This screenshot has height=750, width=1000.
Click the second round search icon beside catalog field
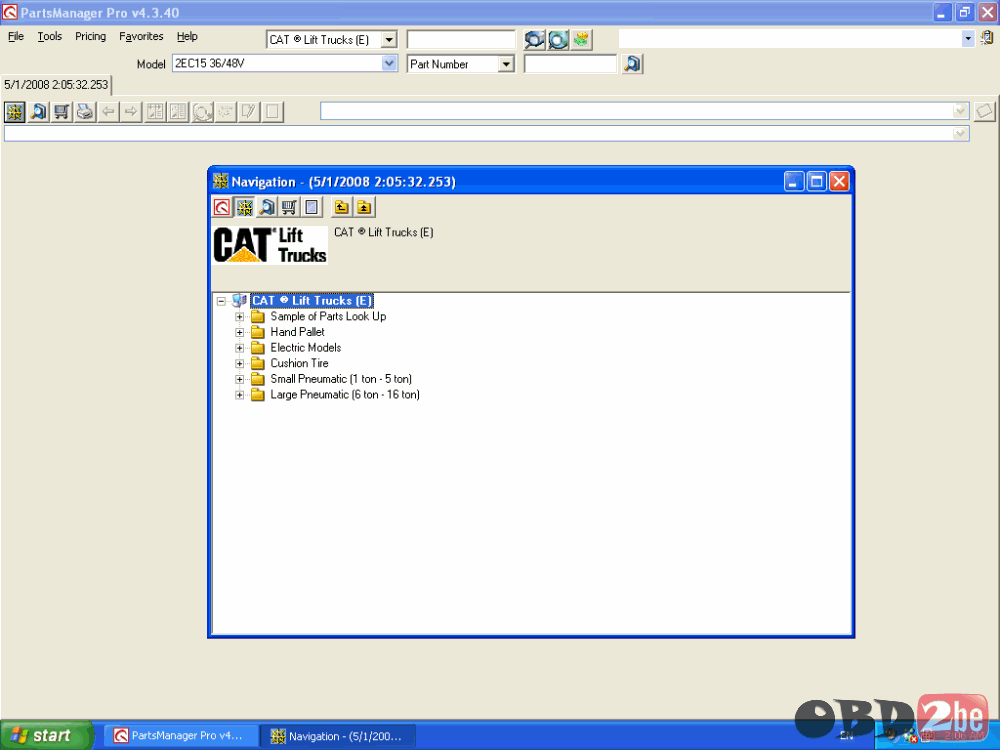(x=558, y=40)
